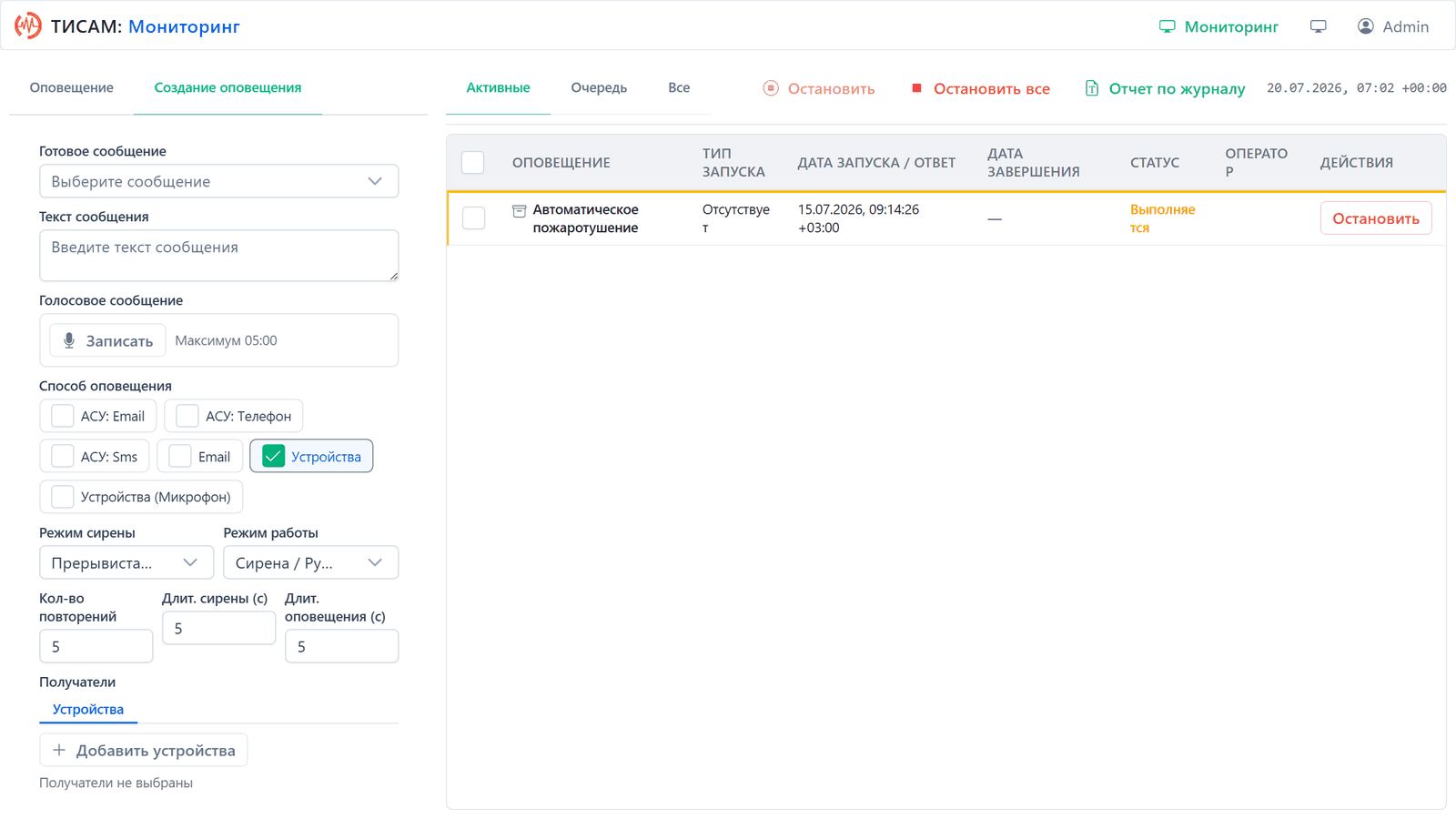1456x819 pixels.
Task: Click Остановить все button
Action: (x=980, y=88)
